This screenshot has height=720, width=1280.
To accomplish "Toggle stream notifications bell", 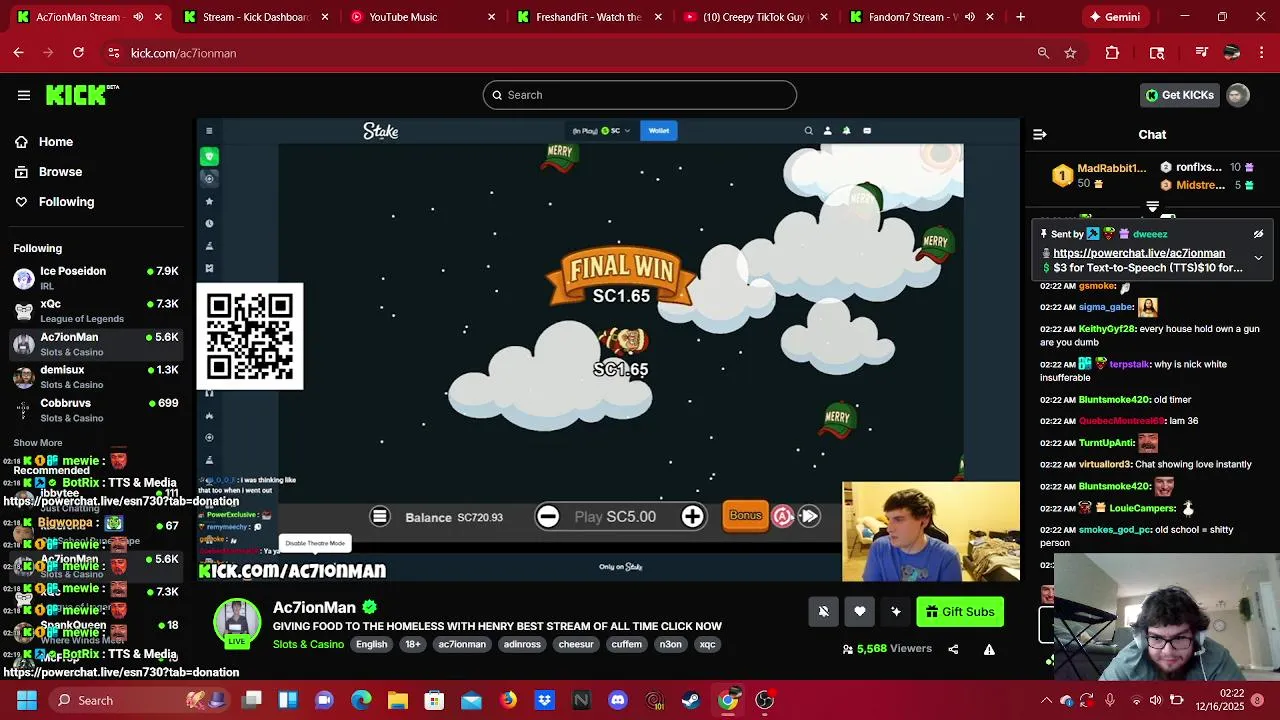I will pyautogui.click(x=823, y=612).
